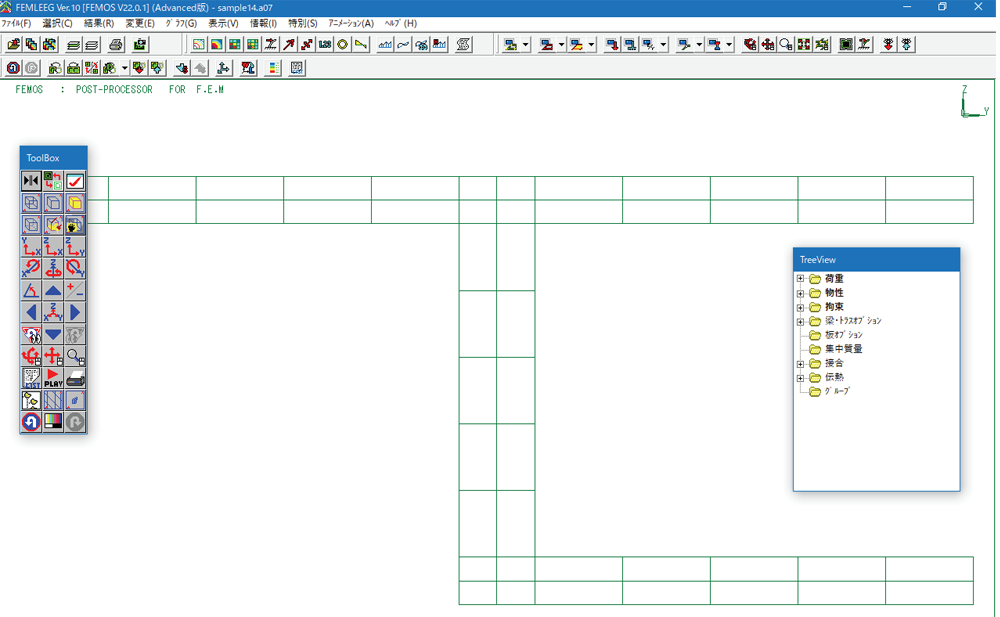The image size is (1000, 617).
Task: Expand the 荷重 node in the TreeView
Action: point(800,279)
